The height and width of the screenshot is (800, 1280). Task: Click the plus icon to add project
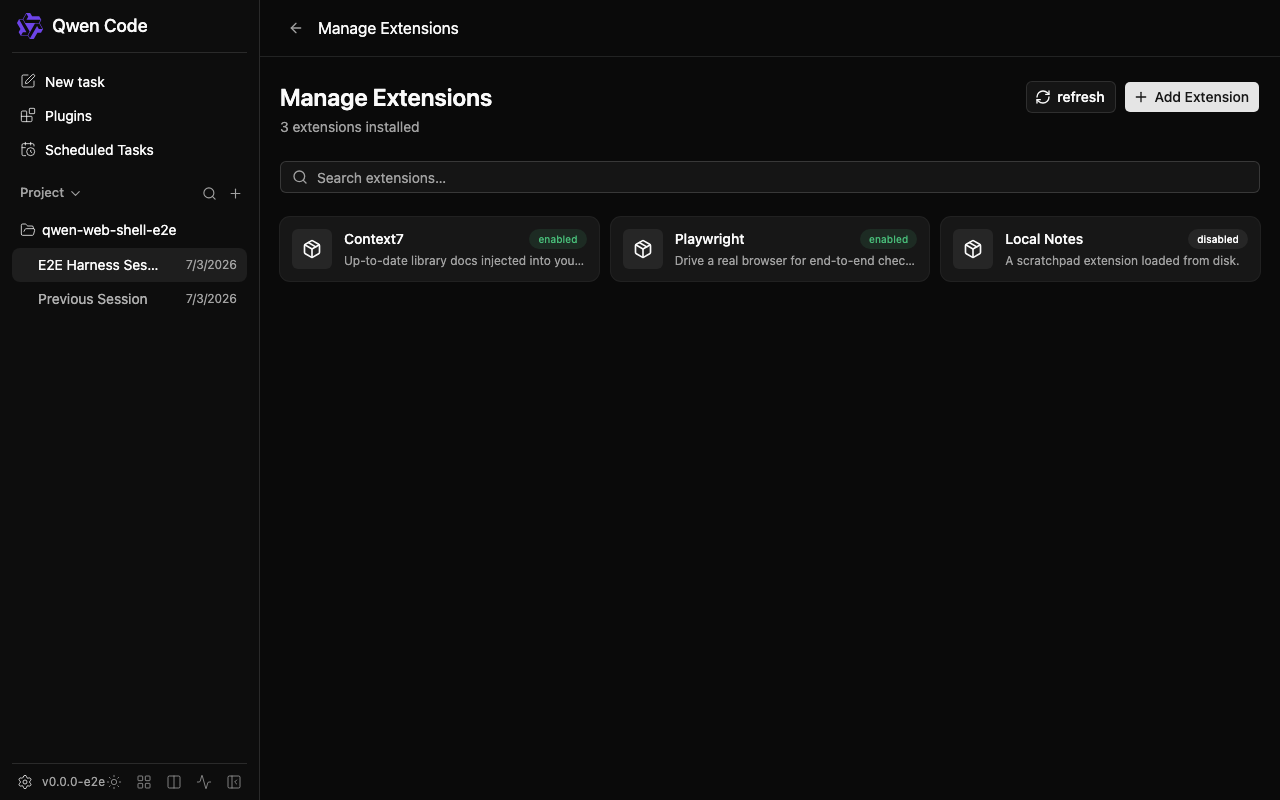point(235,194)
